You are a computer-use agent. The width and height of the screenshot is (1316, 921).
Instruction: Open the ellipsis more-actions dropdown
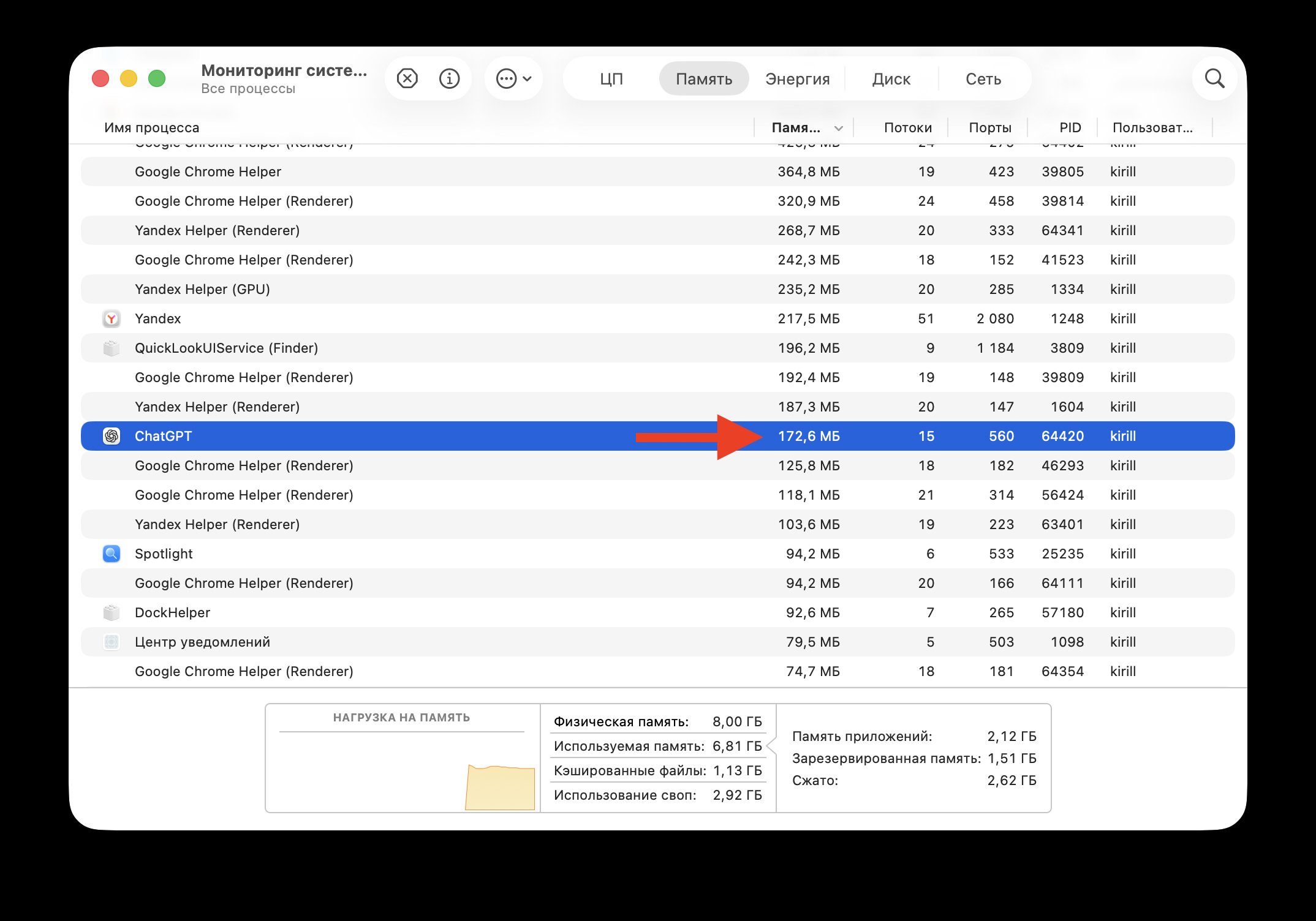(x=513, y=79)
